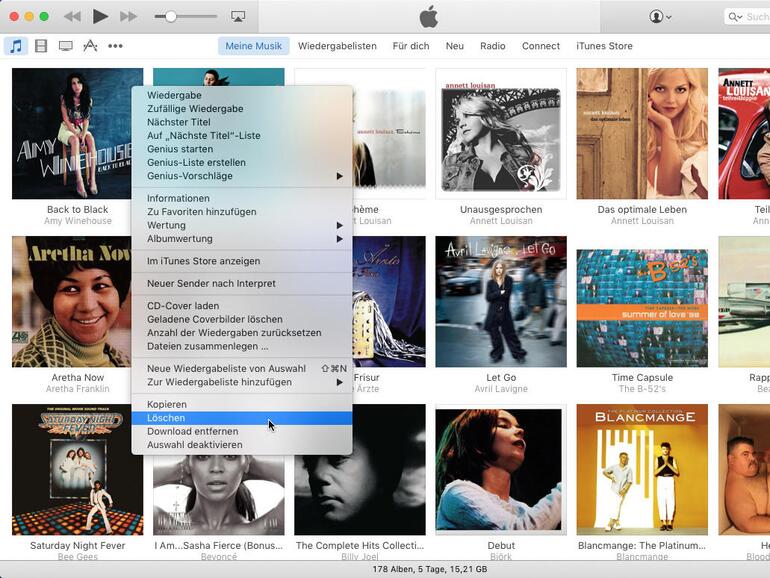This screenshot has height=578, width=770.
Task: Expand Zur Wiedergabeliste hinzufügen submenu
Action: (242, 382)
